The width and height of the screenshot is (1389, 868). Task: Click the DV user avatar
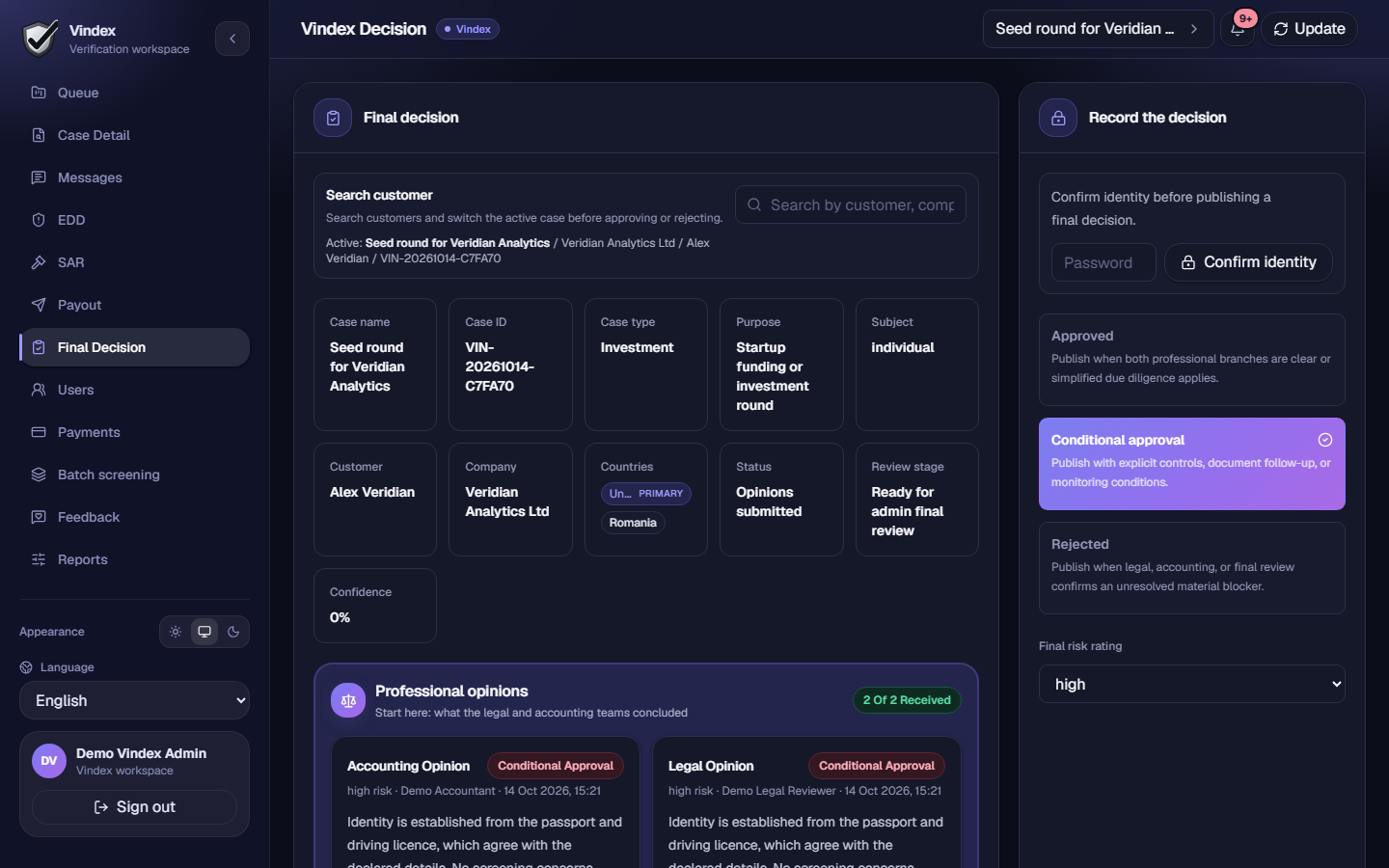pyautogui.click(x=49, y=761)
